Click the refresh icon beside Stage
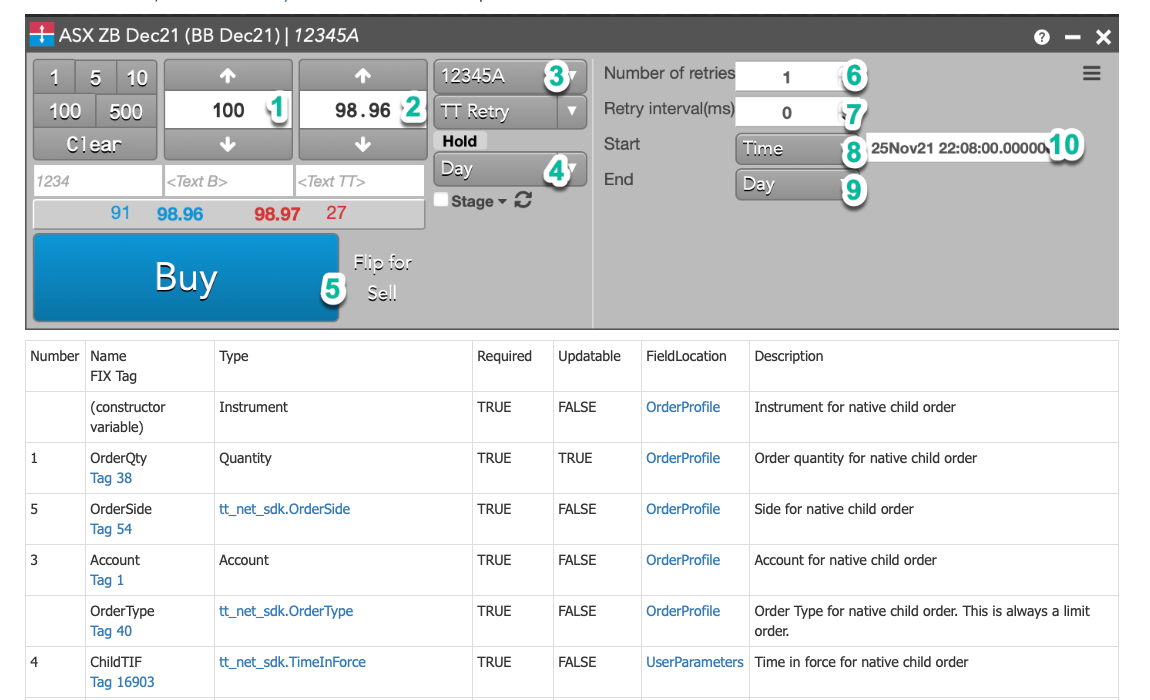 coord(522,201)
